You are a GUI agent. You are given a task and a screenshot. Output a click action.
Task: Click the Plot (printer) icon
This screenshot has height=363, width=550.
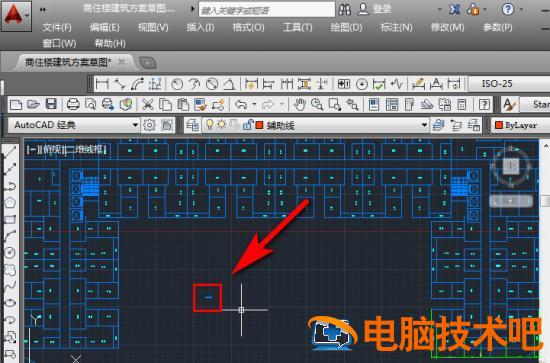(73, 104)
